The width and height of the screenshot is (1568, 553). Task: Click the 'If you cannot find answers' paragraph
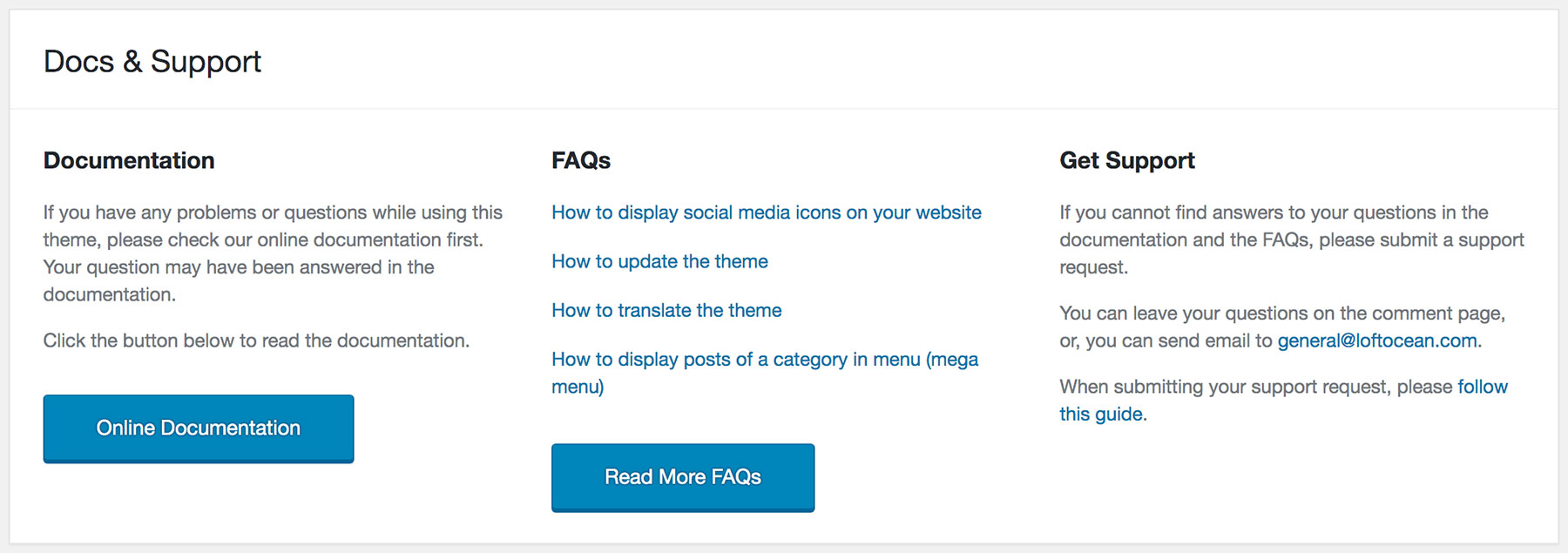(1273, 212)
